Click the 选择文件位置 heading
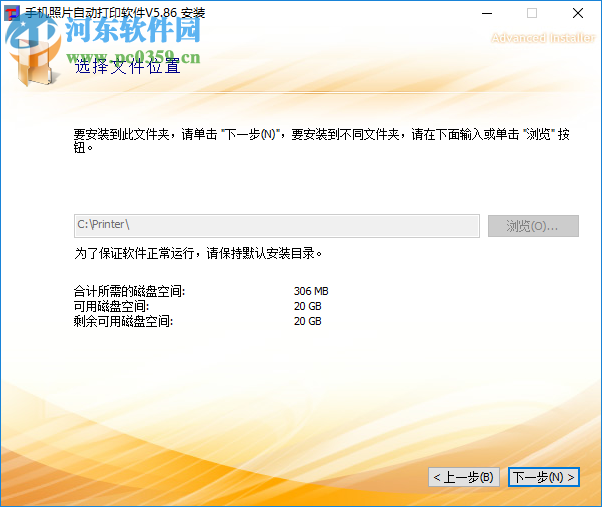This screenshot has height=507, width=602. (x=127, y=66)
